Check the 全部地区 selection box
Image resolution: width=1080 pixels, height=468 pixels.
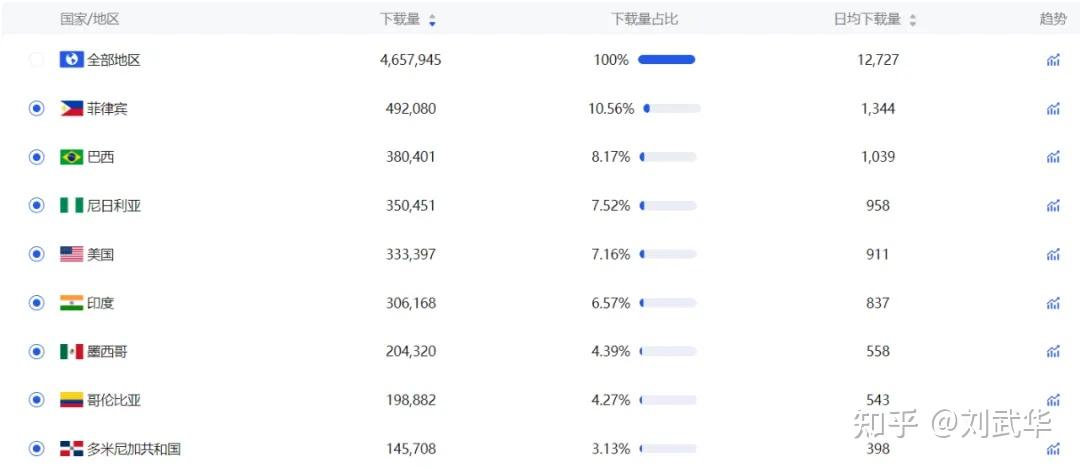click(37, 60)
